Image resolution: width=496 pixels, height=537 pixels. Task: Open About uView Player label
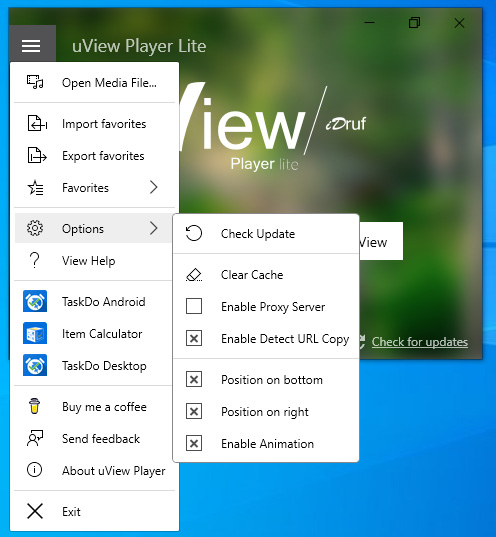113,471
